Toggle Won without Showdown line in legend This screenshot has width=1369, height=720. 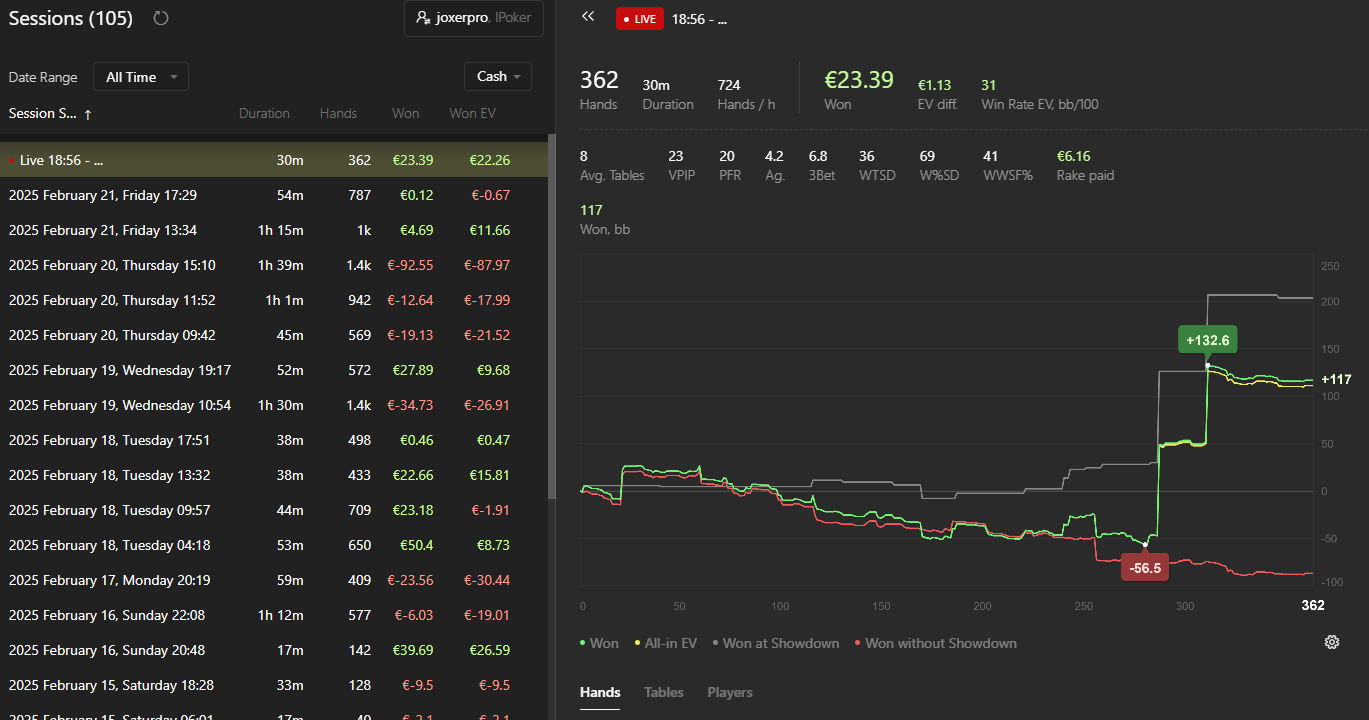[x=936, y=643]
